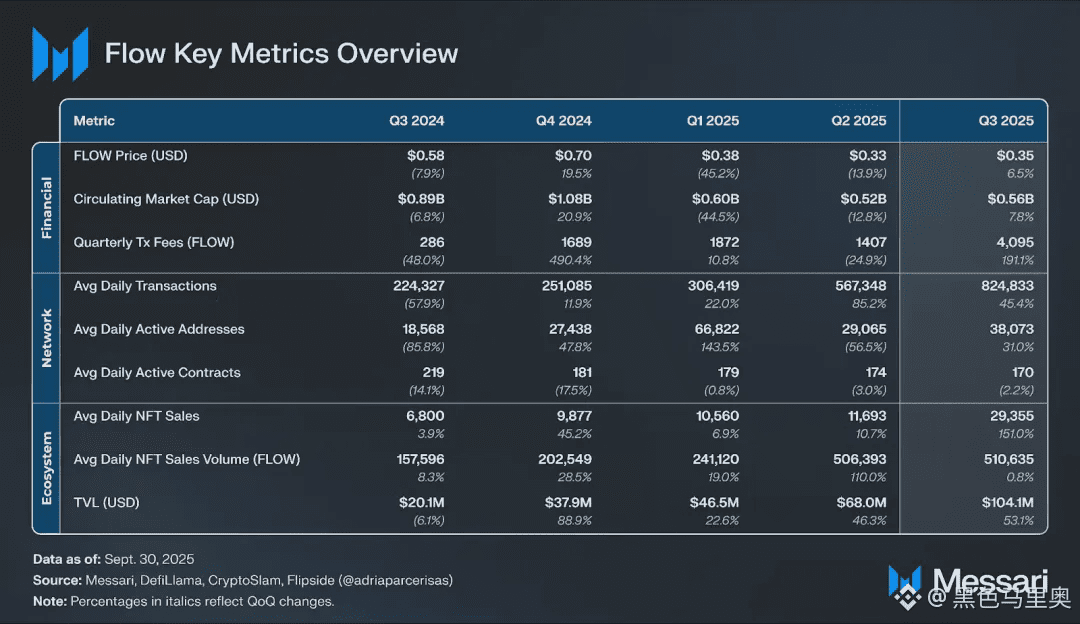Click the '224,327' daily transactions cell
Viewport: 1080px width, 624px height.
pyautogui.click(x=419, y=286)
